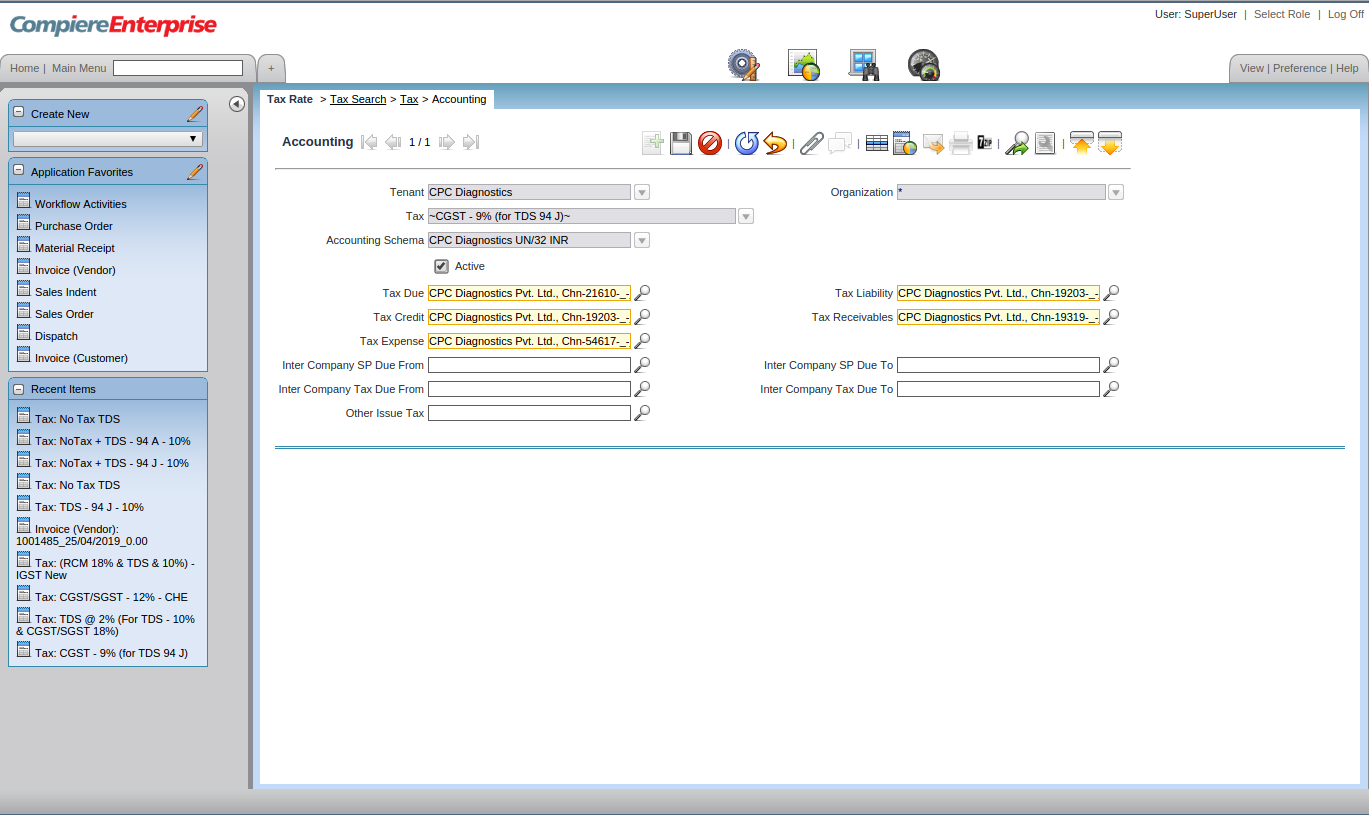Click the red Delete/cancel toolbar icon
The height and width of the screenshot is (815, 1369).
710,143
